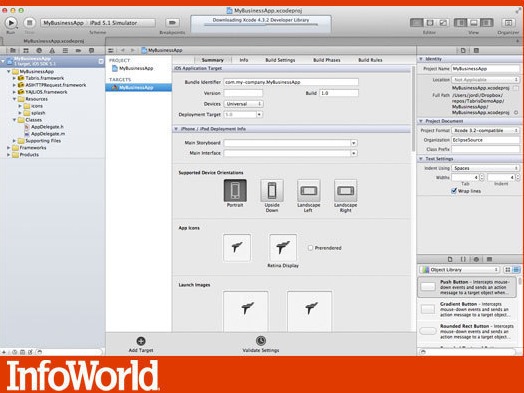Image resolution: width=524 pixels, height=393 pixels.
Task: Show the Quick Help inspector icon
Action: [476, 50]
